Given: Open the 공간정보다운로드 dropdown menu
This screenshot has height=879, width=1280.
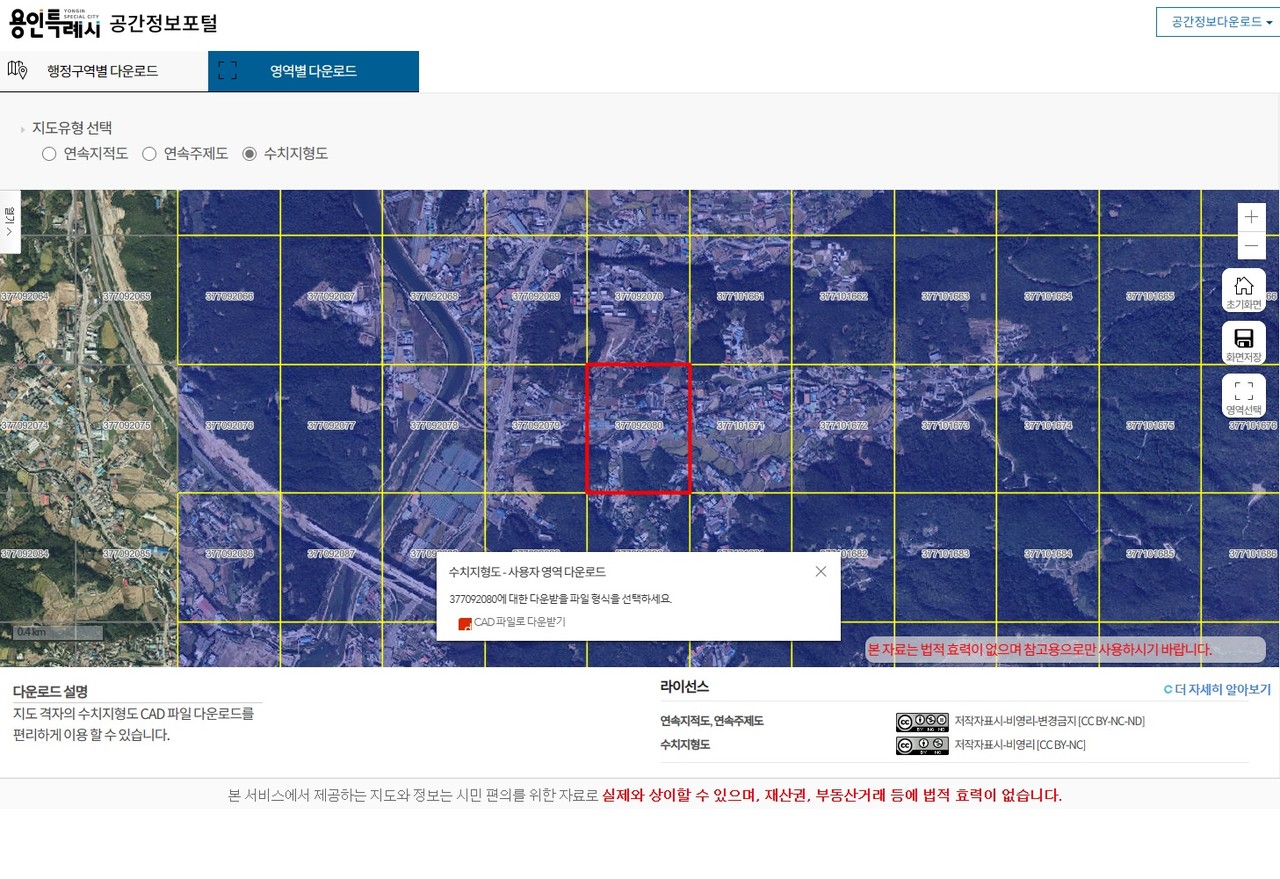Looking at the screenshot, I should coord(1217,22).
